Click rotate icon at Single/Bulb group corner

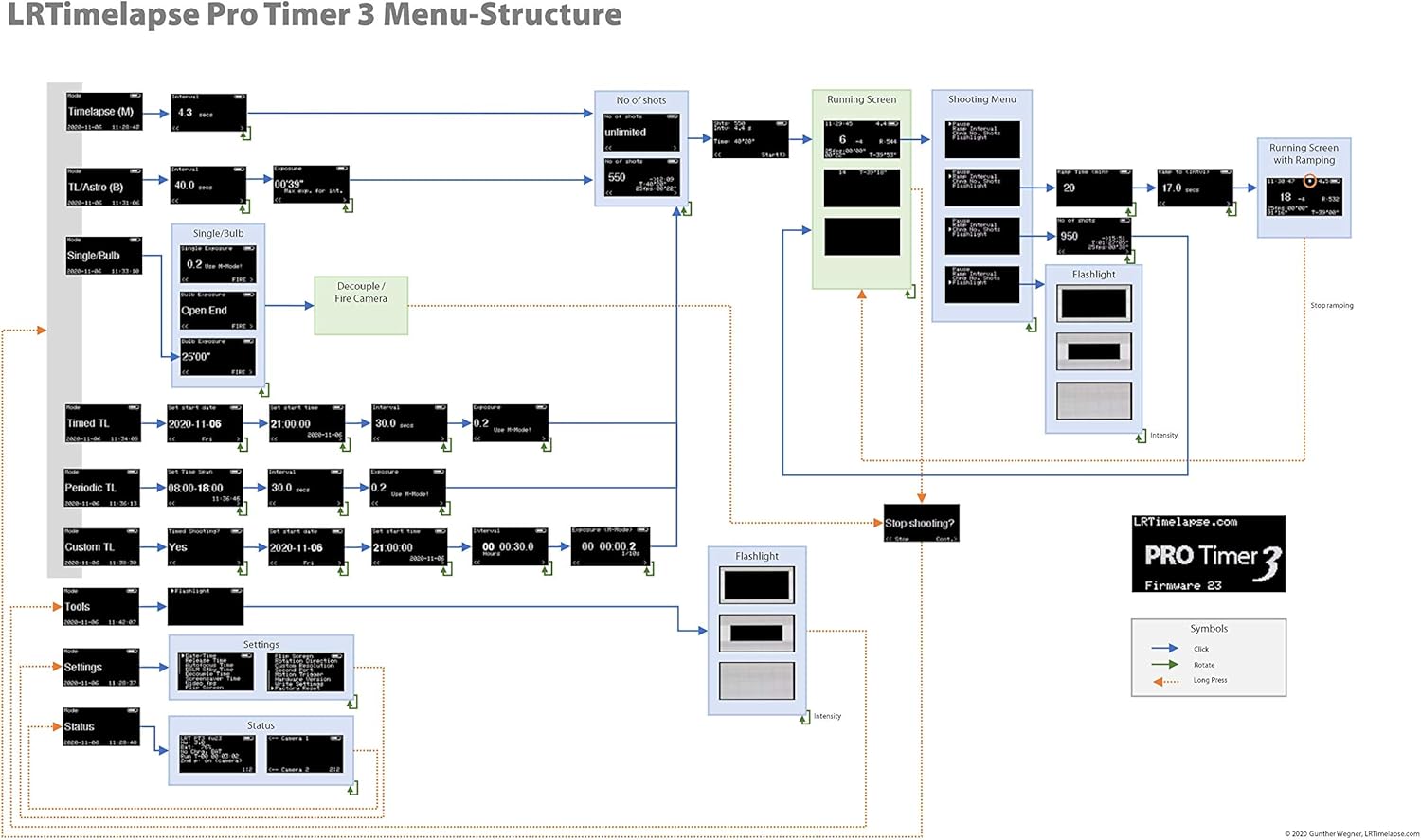click(263, 390)
